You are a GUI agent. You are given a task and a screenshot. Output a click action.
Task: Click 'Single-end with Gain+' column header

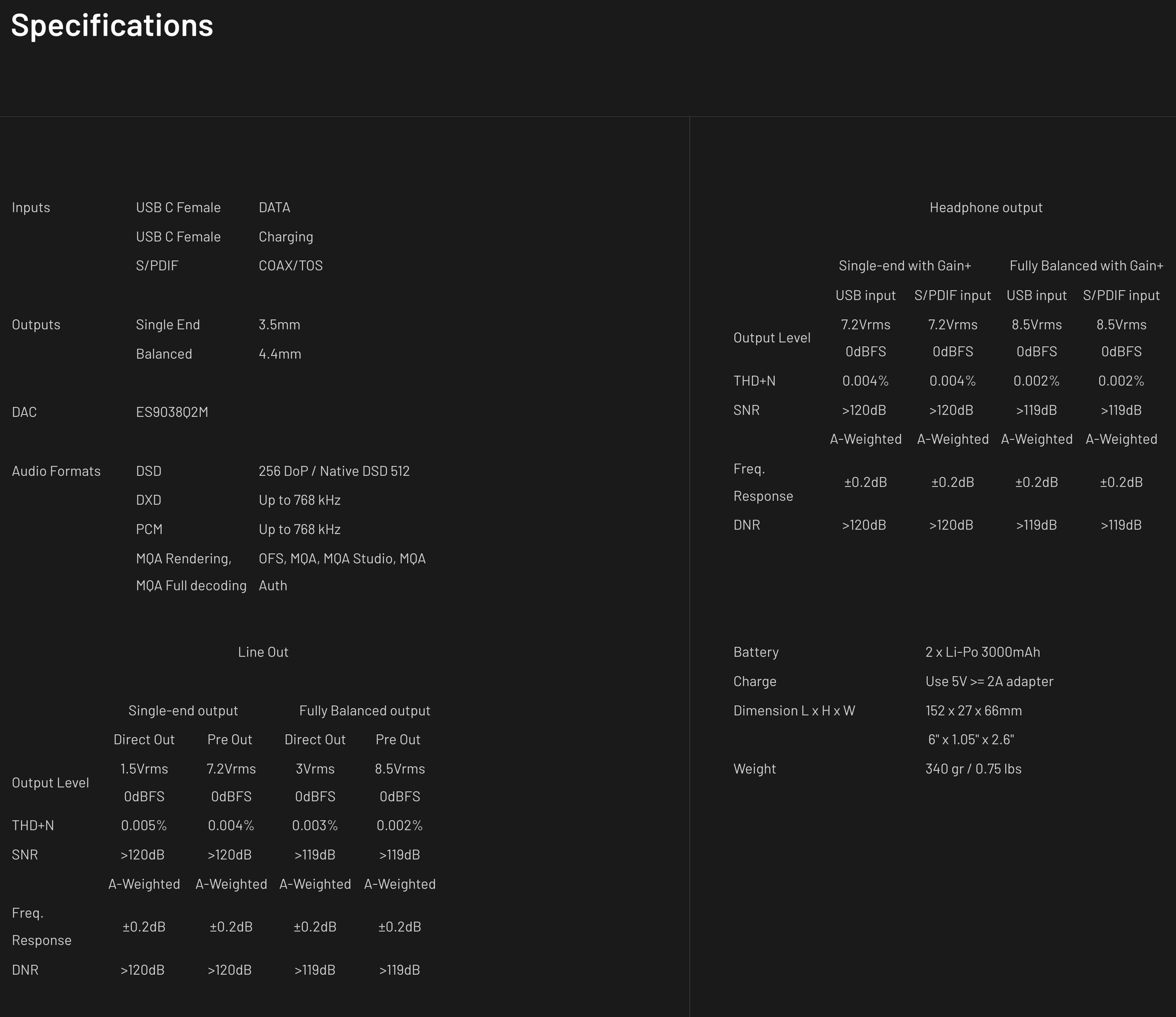(x=904, y=266)
